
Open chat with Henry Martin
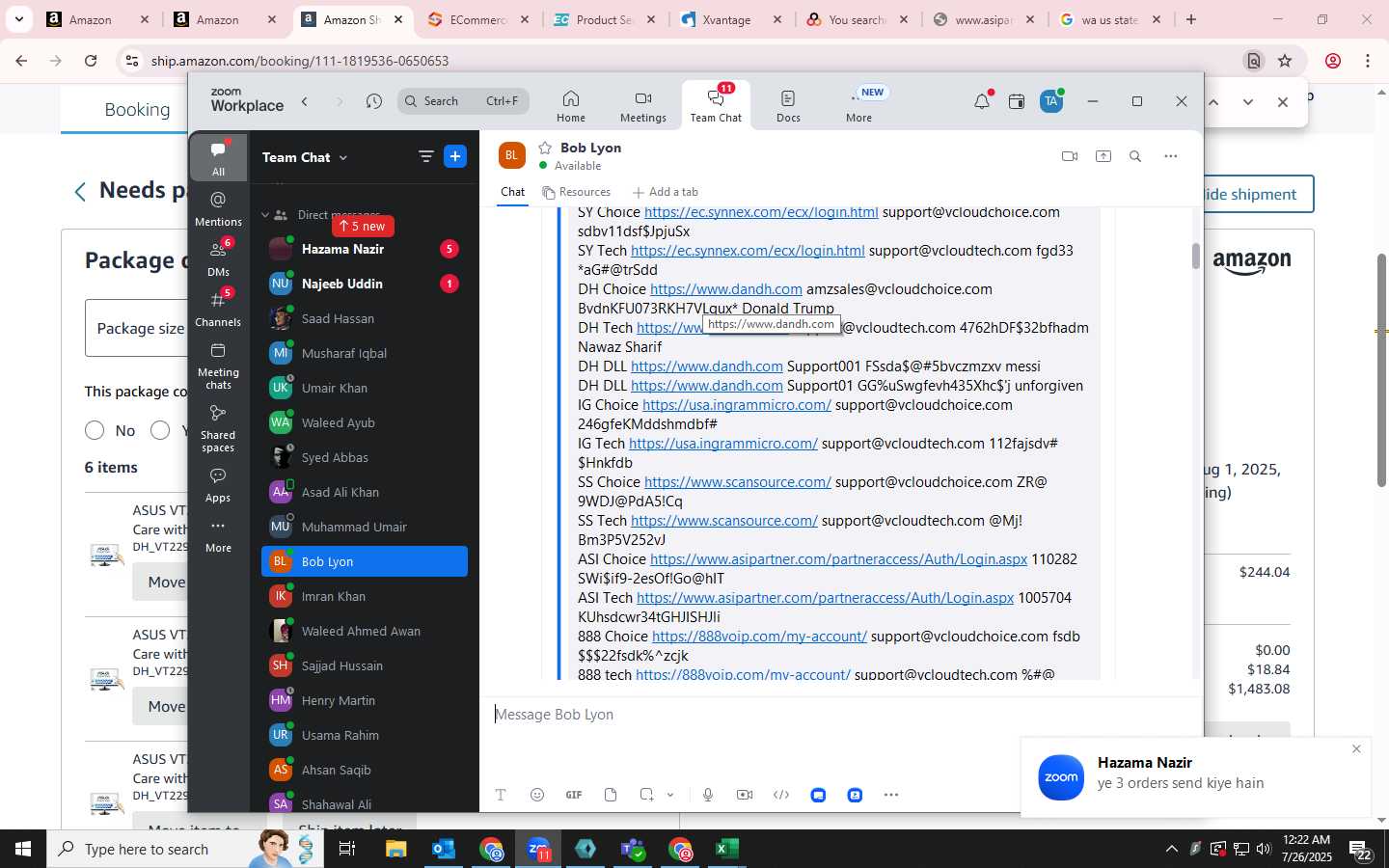pyautogui.click(x=365, y=700)
